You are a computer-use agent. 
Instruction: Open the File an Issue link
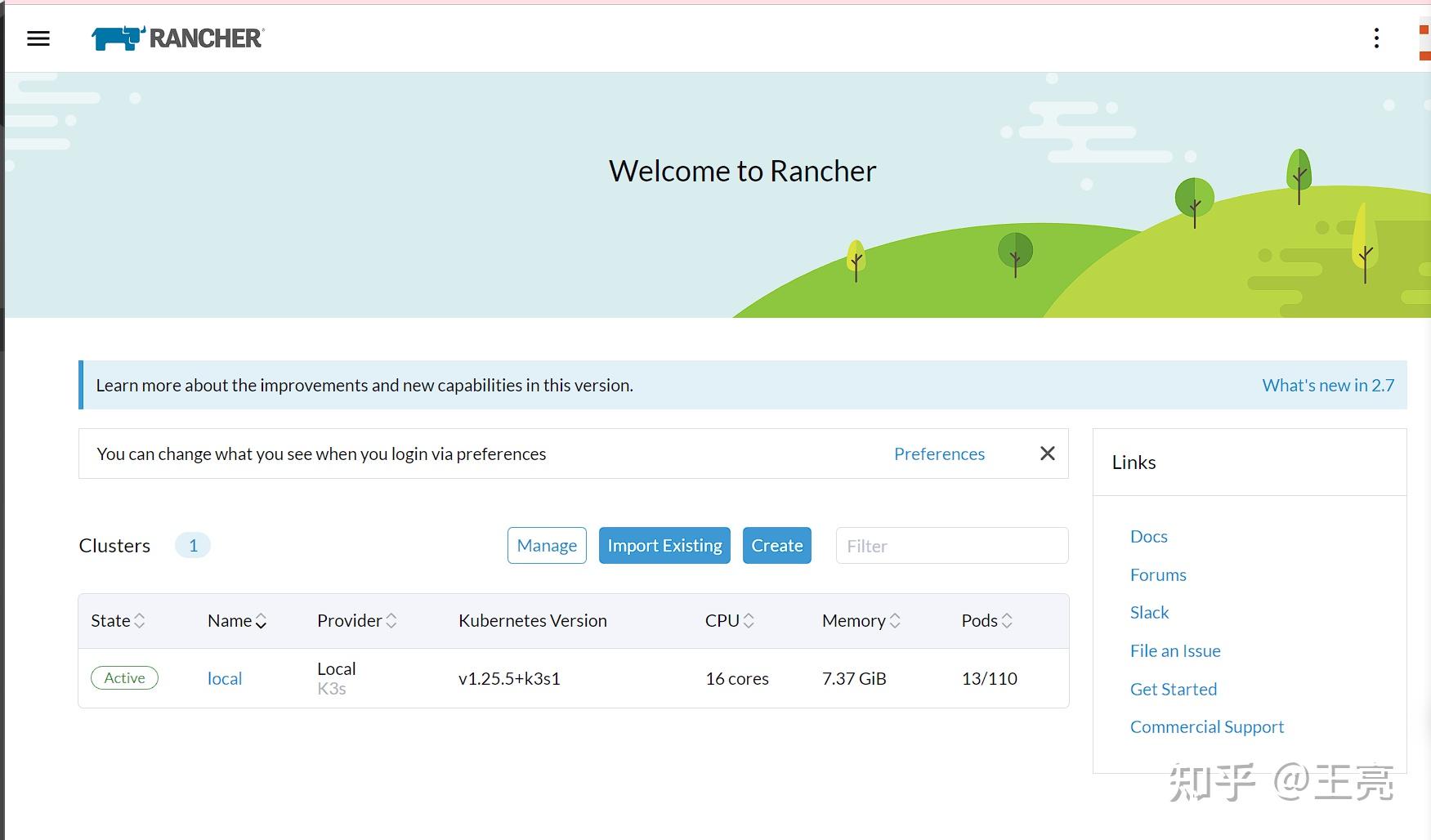1175,650
